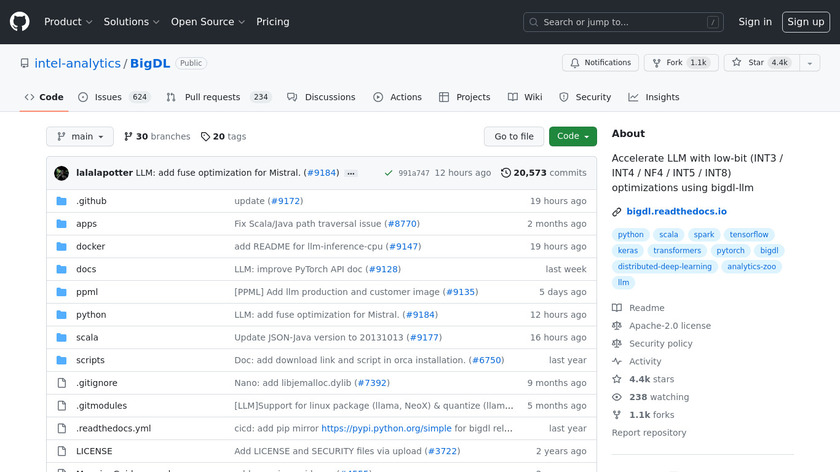The image size is (840, 472).
Task: Click the ppml folder icon
Action: [x=62, y=292]
